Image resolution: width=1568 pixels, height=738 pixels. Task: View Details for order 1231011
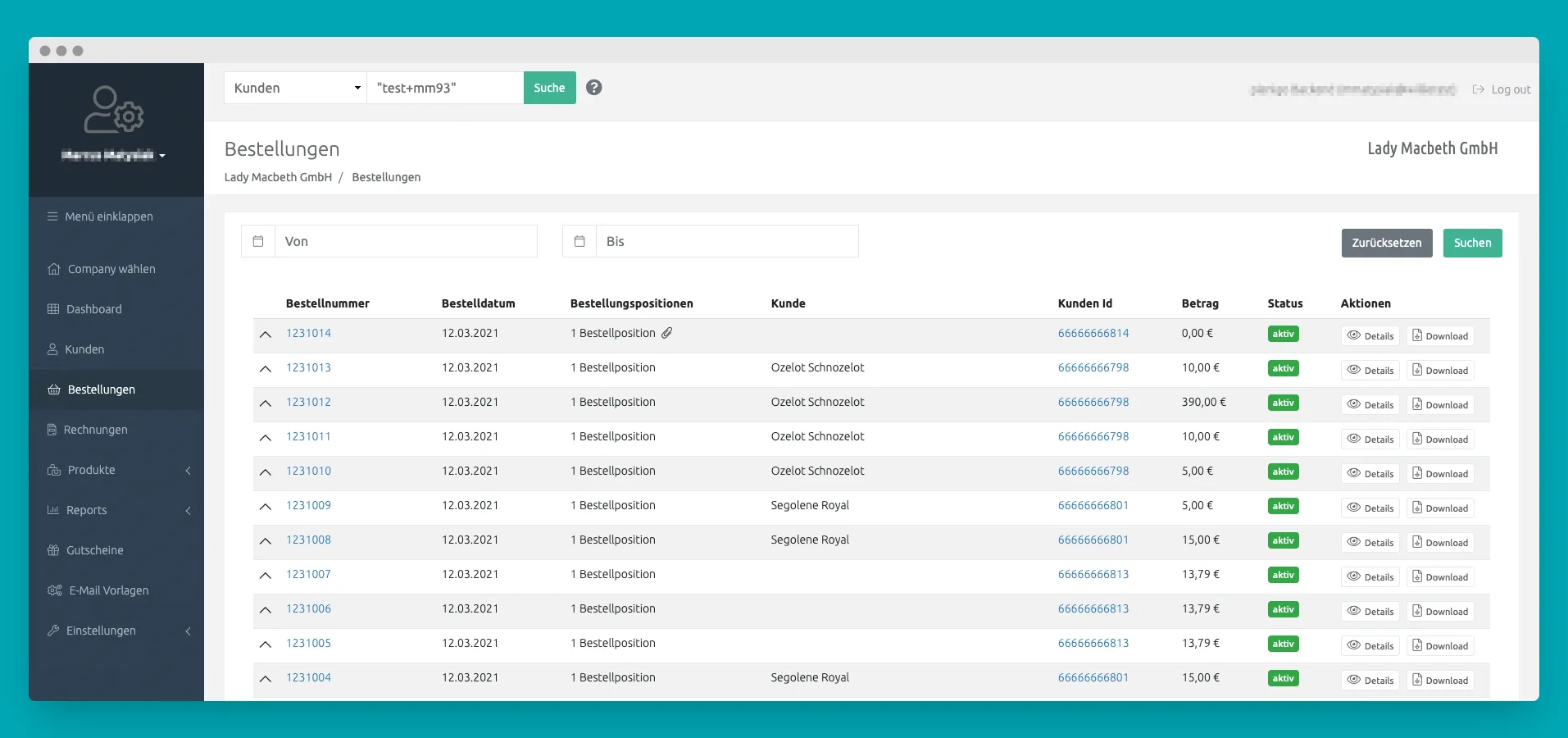1370,439
